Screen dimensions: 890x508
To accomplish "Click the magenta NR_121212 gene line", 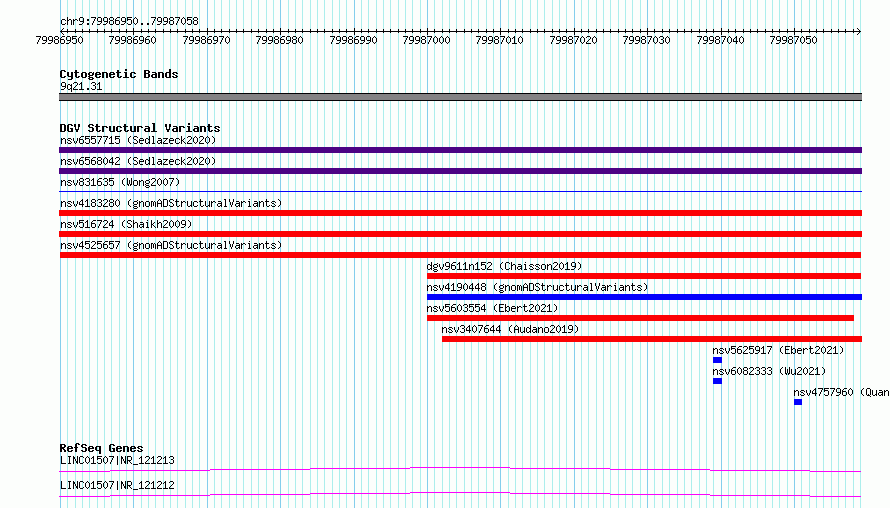I will [460, 494].
